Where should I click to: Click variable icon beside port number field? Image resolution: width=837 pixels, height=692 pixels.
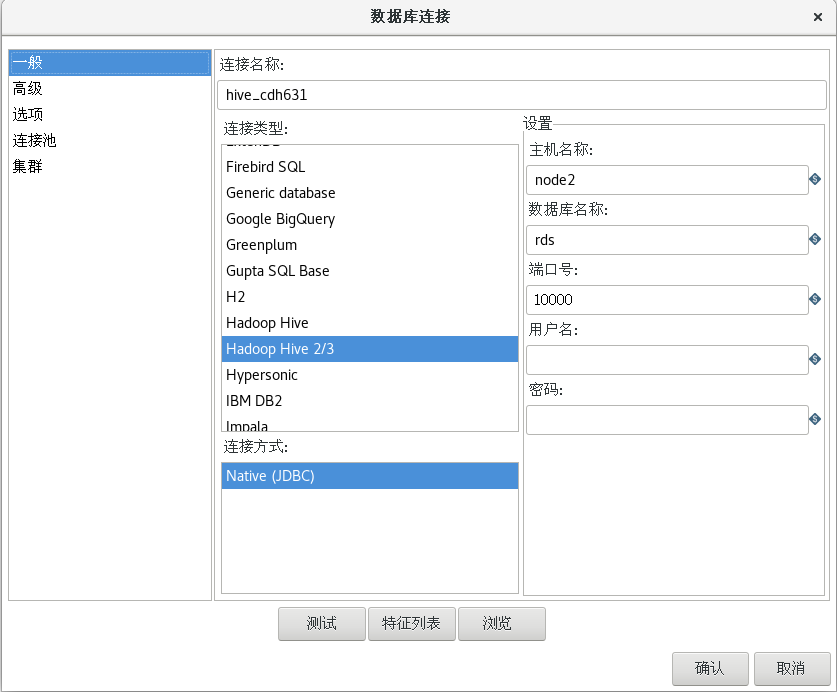point(815,299)
